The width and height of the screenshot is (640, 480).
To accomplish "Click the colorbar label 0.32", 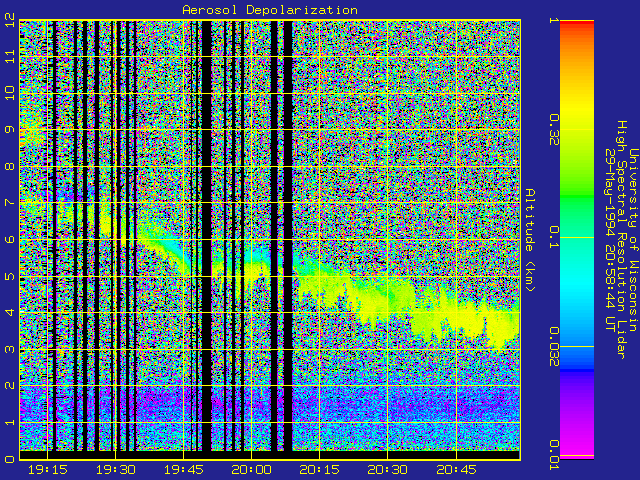I will click(553, 130).
